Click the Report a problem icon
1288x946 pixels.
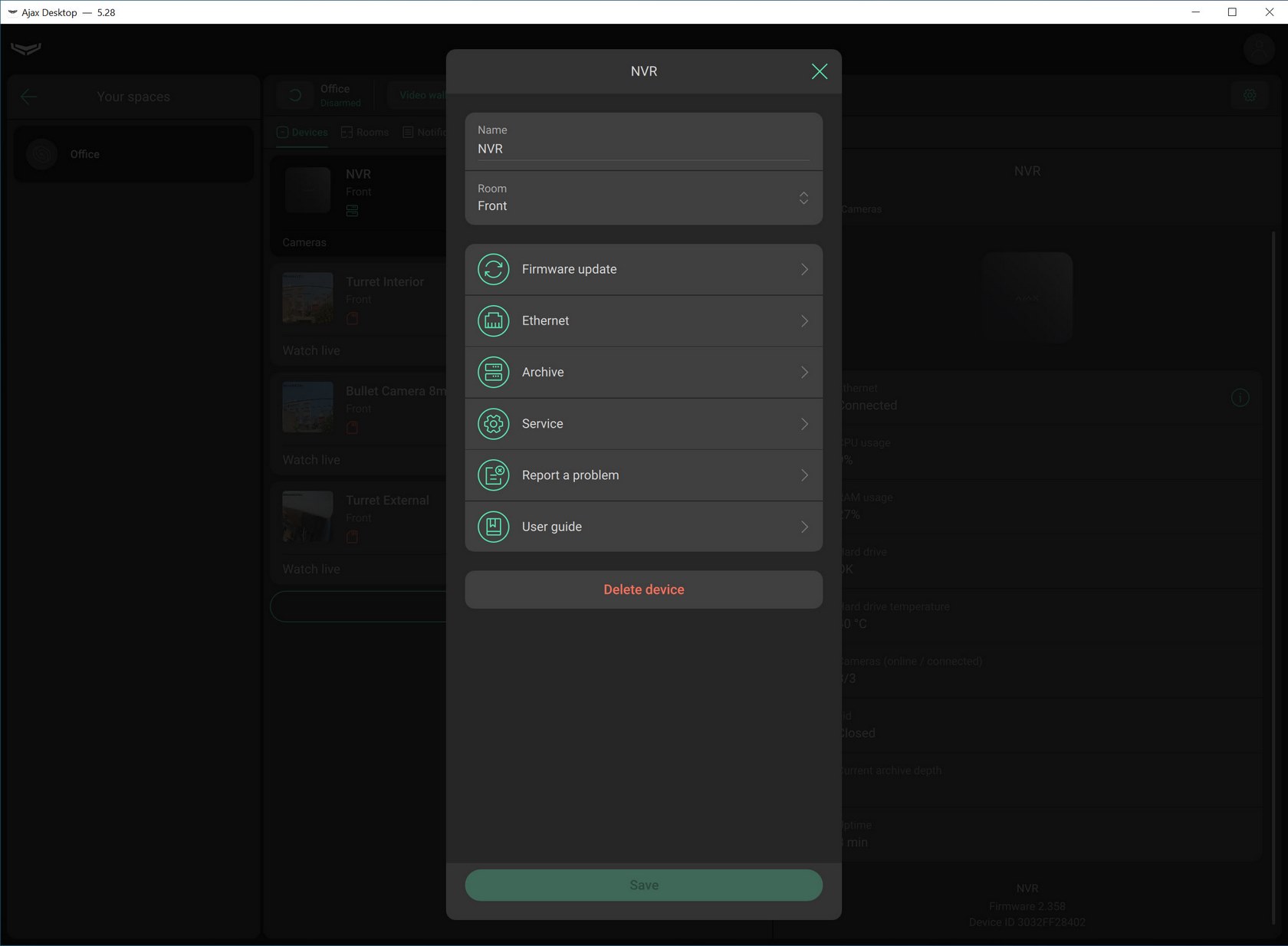tap(493, 475)
